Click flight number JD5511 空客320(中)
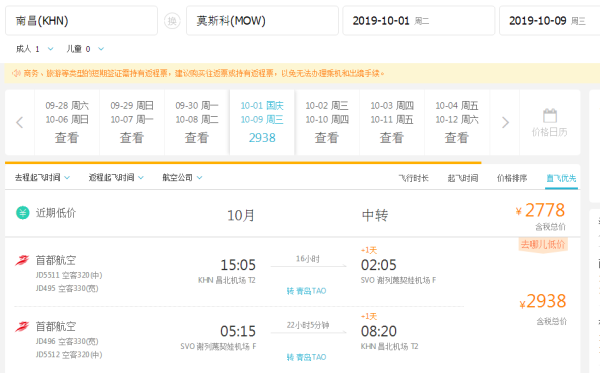 (69, 275)
